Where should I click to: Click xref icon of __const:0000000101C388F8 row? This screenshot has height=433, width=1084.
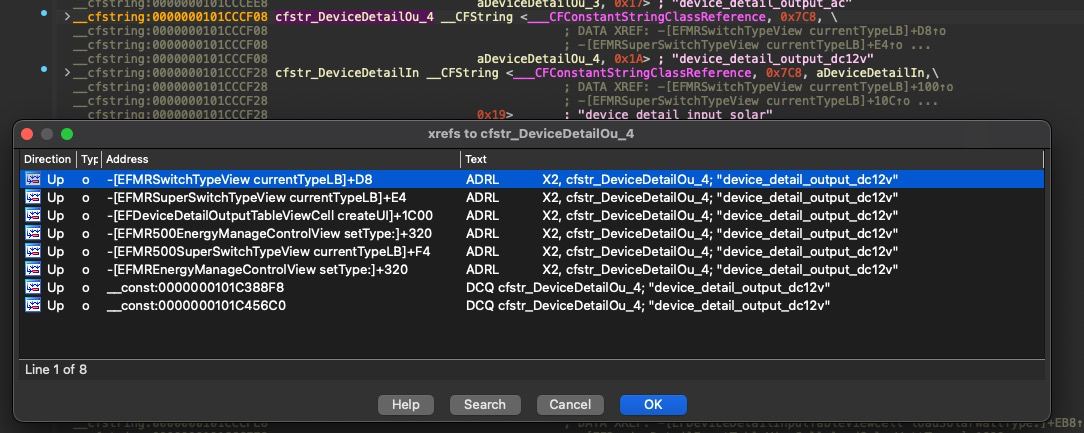tap(33, 287)
